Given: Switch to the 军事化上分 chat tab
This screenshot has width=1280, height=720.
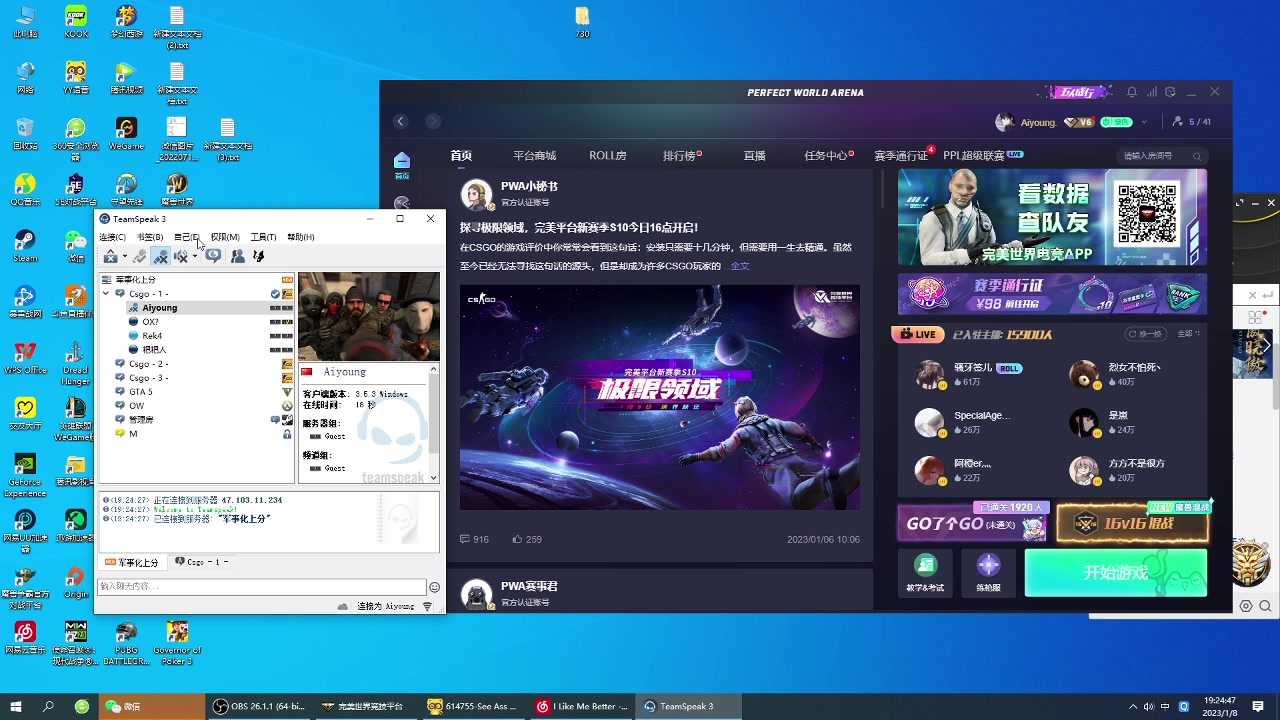Looking at the screenshot, I should [x=132, y=562].
